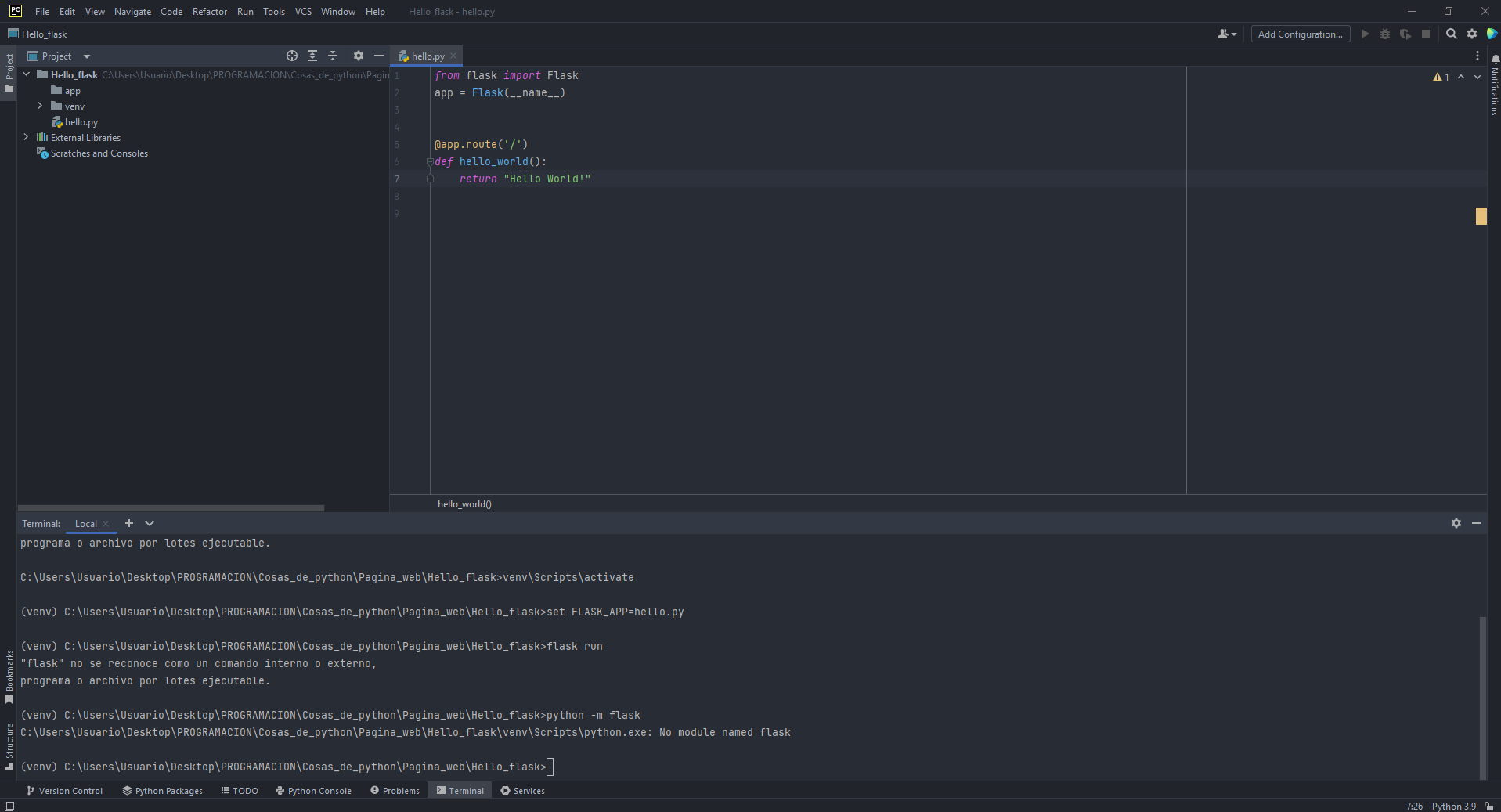Fold the hello_world function
This screenshot has height=812, width=1501.
click(430, 161)
